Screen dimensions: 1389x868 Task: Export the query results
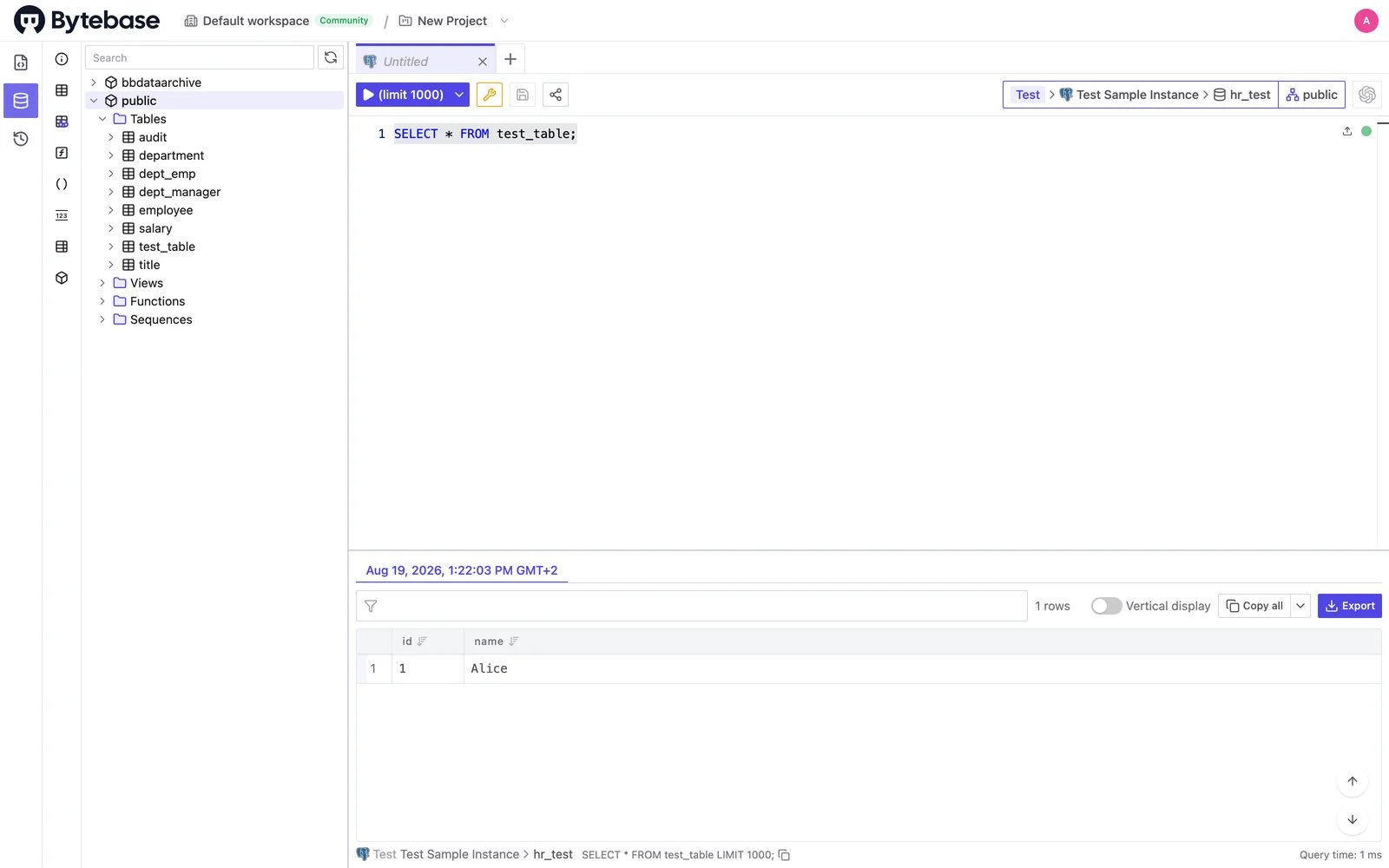[x=1350, y=606]
